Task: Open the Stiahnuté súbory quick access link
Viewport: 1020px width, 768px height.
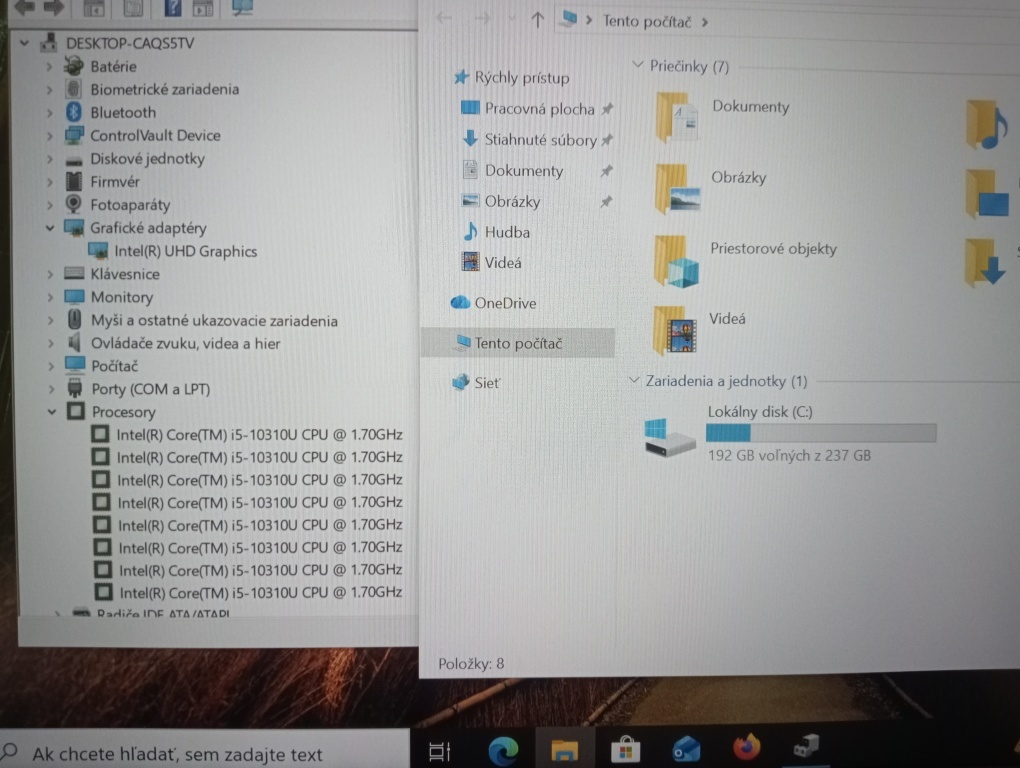Action: click(x=543, y=139)
